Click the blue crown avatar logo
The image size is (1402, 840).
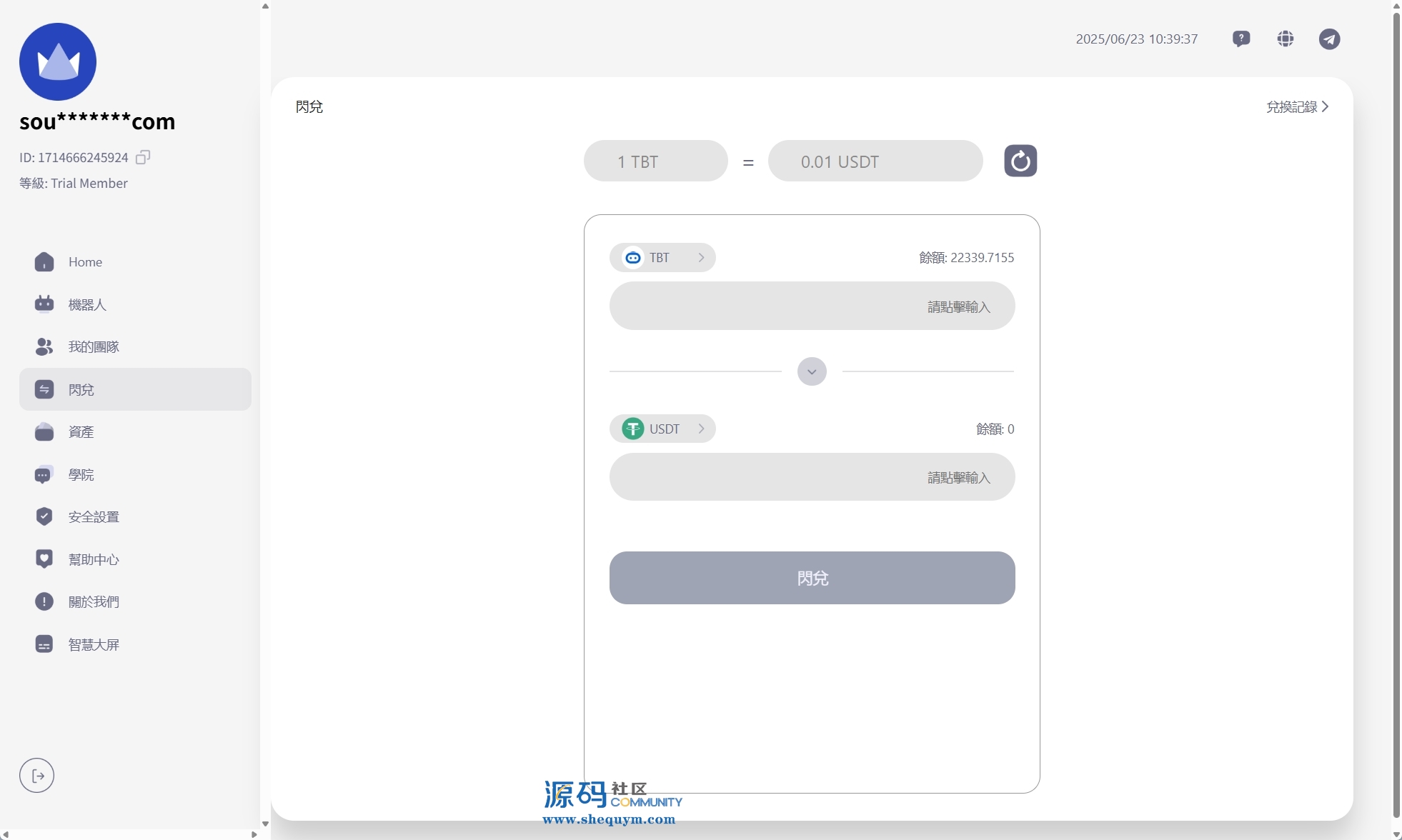58,61
